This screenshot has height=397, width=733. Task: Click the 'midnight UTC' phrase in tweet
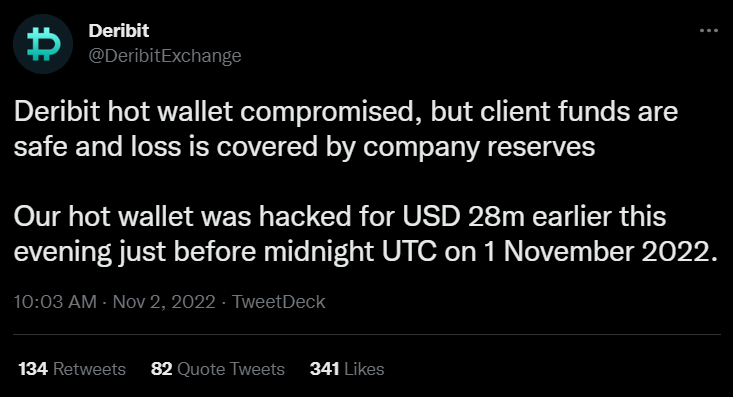point(350,252)
